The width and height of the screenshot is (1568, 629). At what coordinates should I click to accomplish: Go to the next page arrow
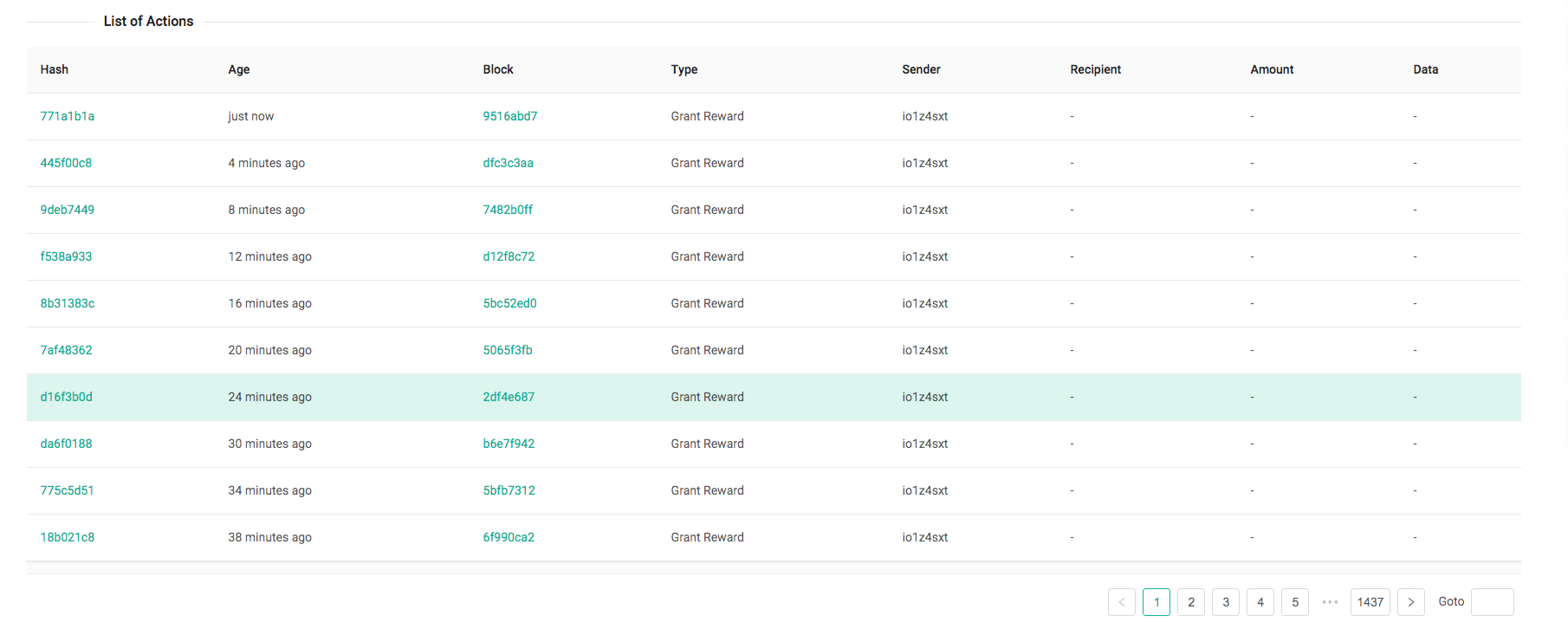tap(1411, 602)
